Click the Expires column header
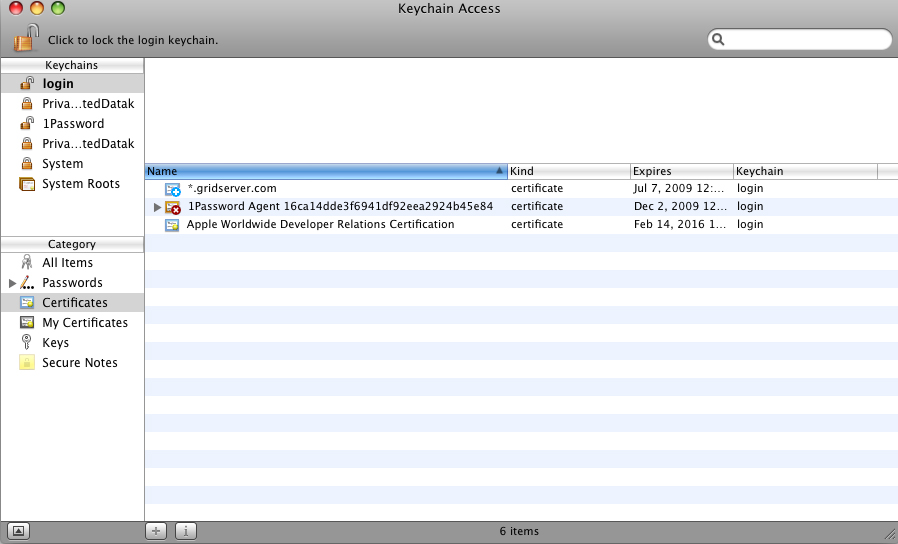 click(x=680, y=171)
